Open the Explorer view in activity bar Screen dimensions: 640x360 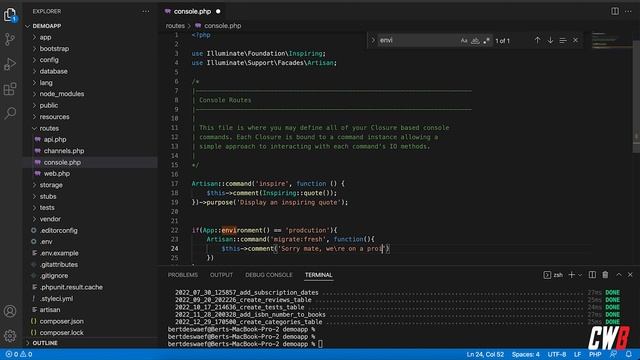click(x=10, y=15)
